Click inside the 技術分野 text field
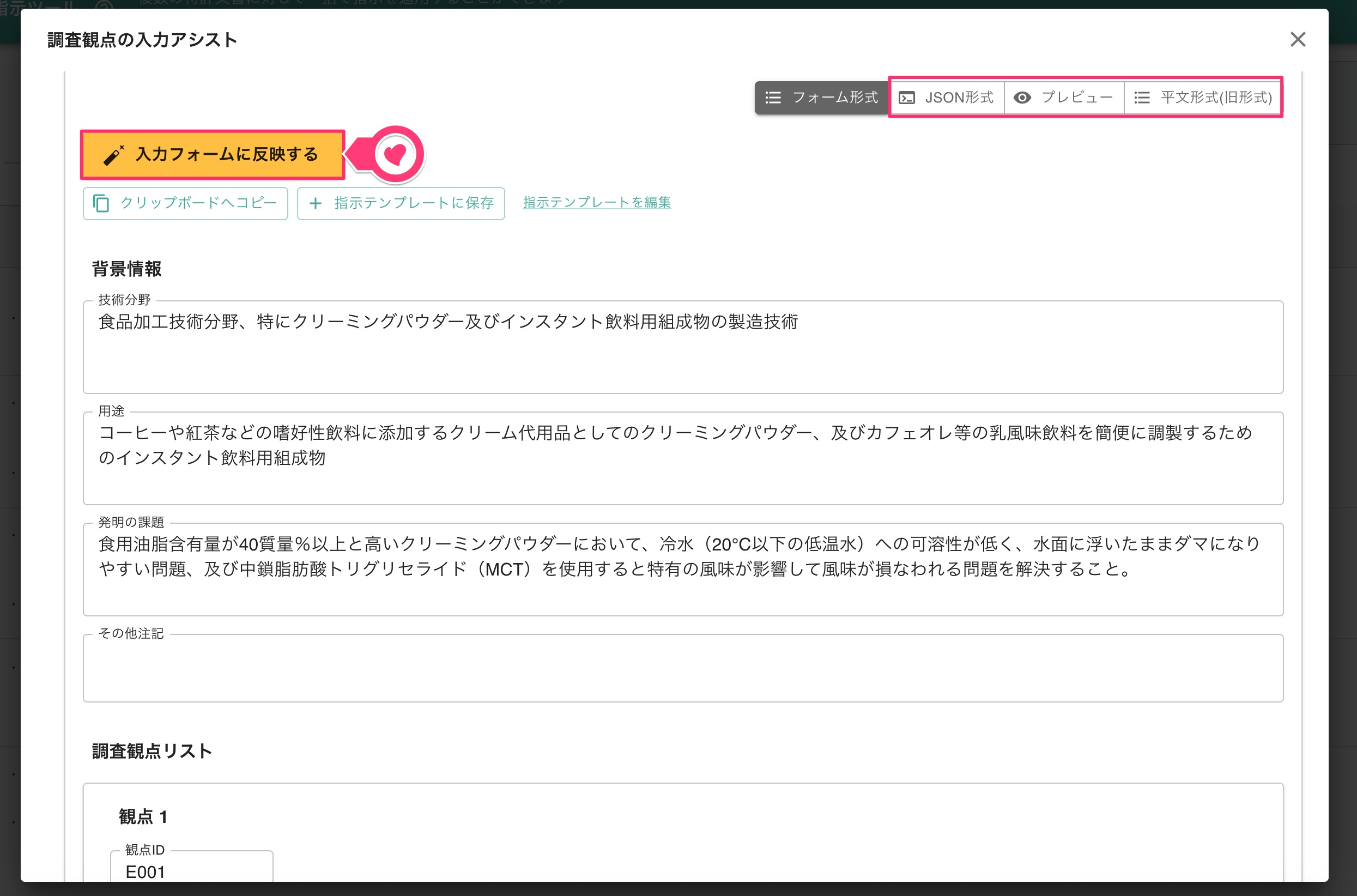 tap(682, 347)
